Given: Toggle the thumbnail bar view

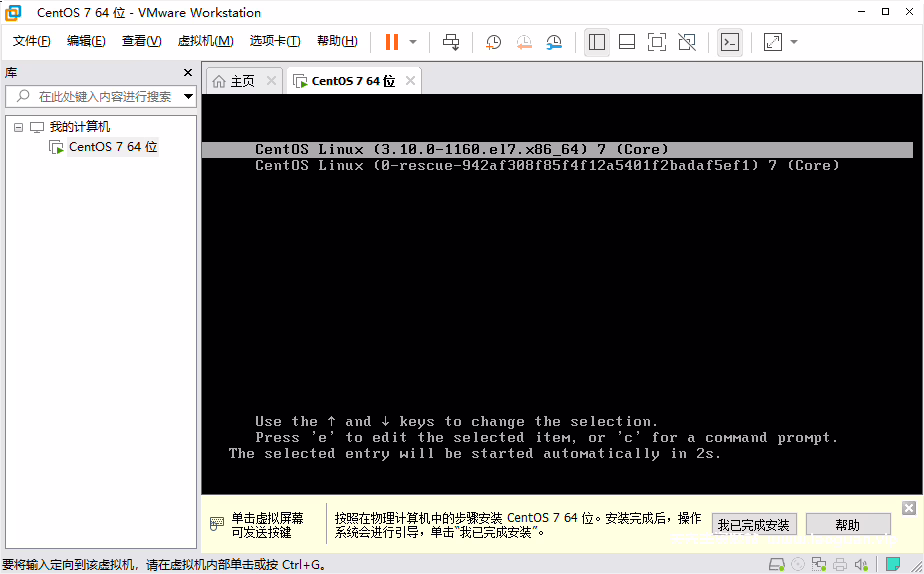Looking at the screenshot, I should tap(627, 42).
